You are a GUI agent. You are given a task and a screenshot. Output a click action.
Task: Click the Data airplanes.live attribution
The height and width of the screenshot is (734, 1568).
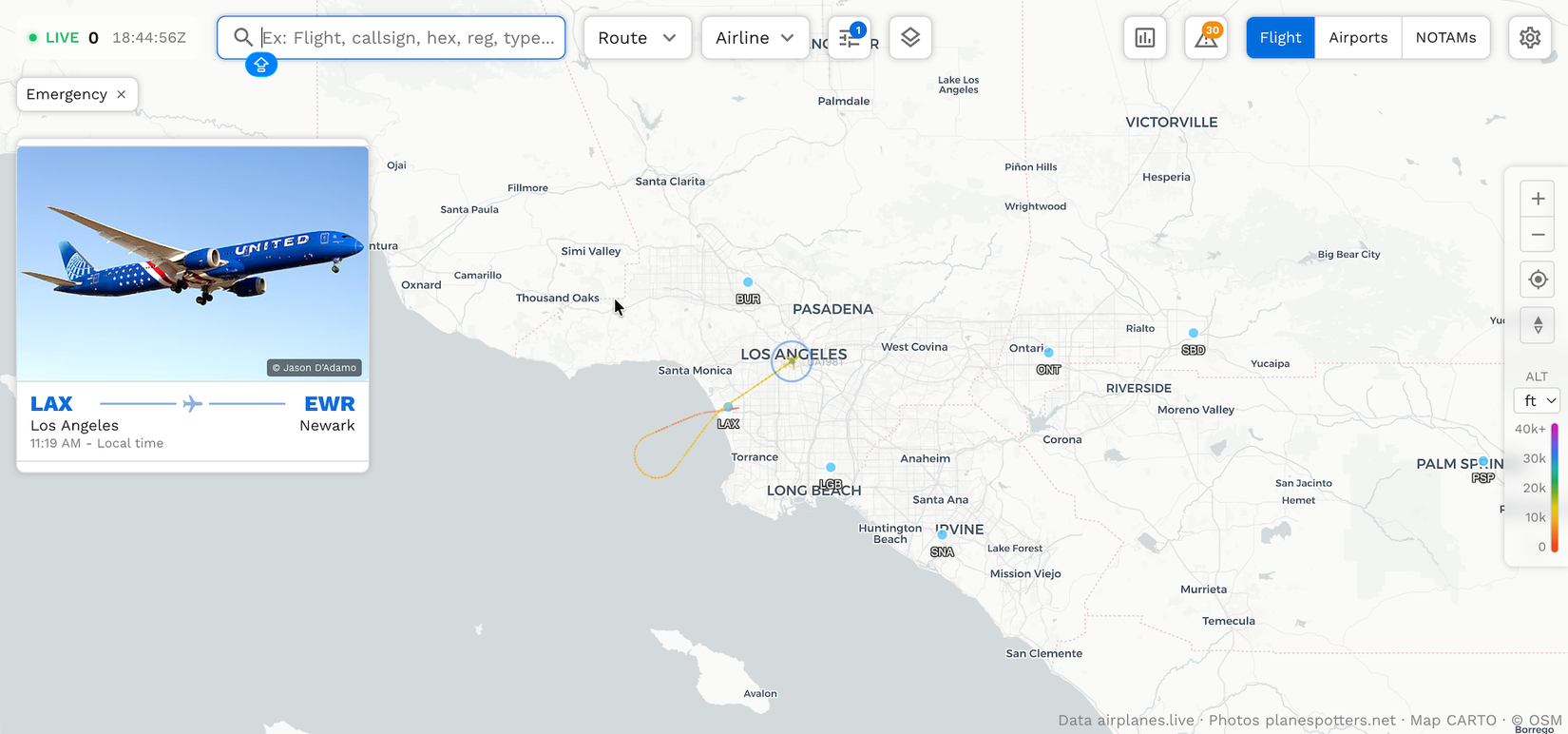click(1126, 720)
